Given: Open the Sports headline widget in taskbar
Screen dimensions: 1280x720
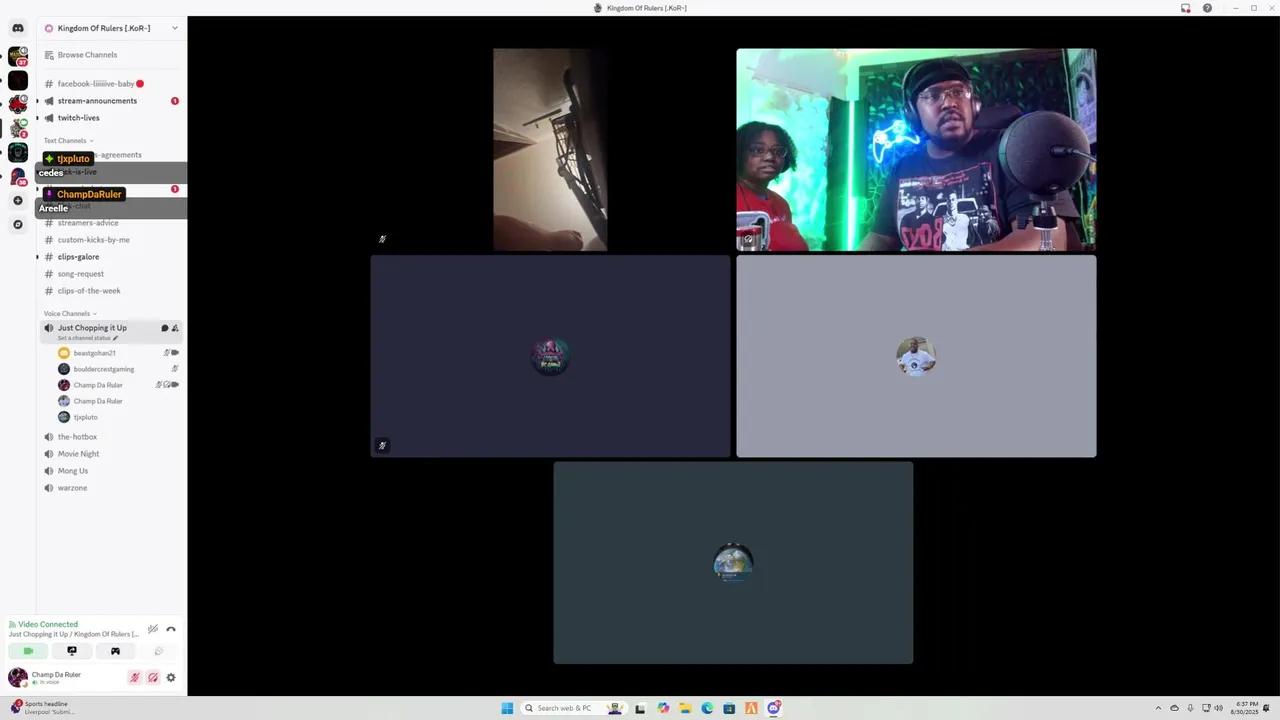Looking at the screenshot, I should (41, 708).
